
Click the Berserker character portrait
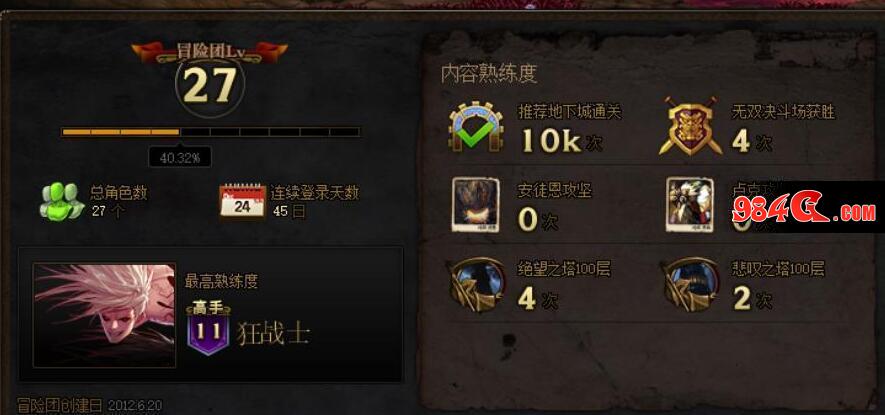click(x=104, y=315)
